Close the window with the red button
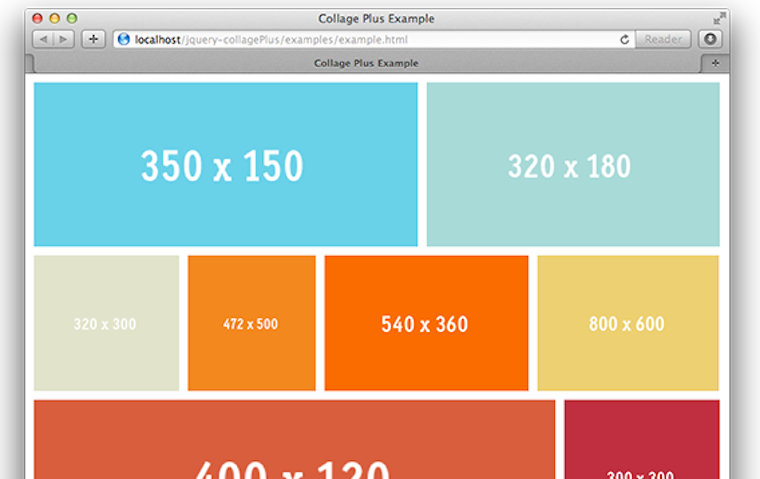 tap(37, 18)
